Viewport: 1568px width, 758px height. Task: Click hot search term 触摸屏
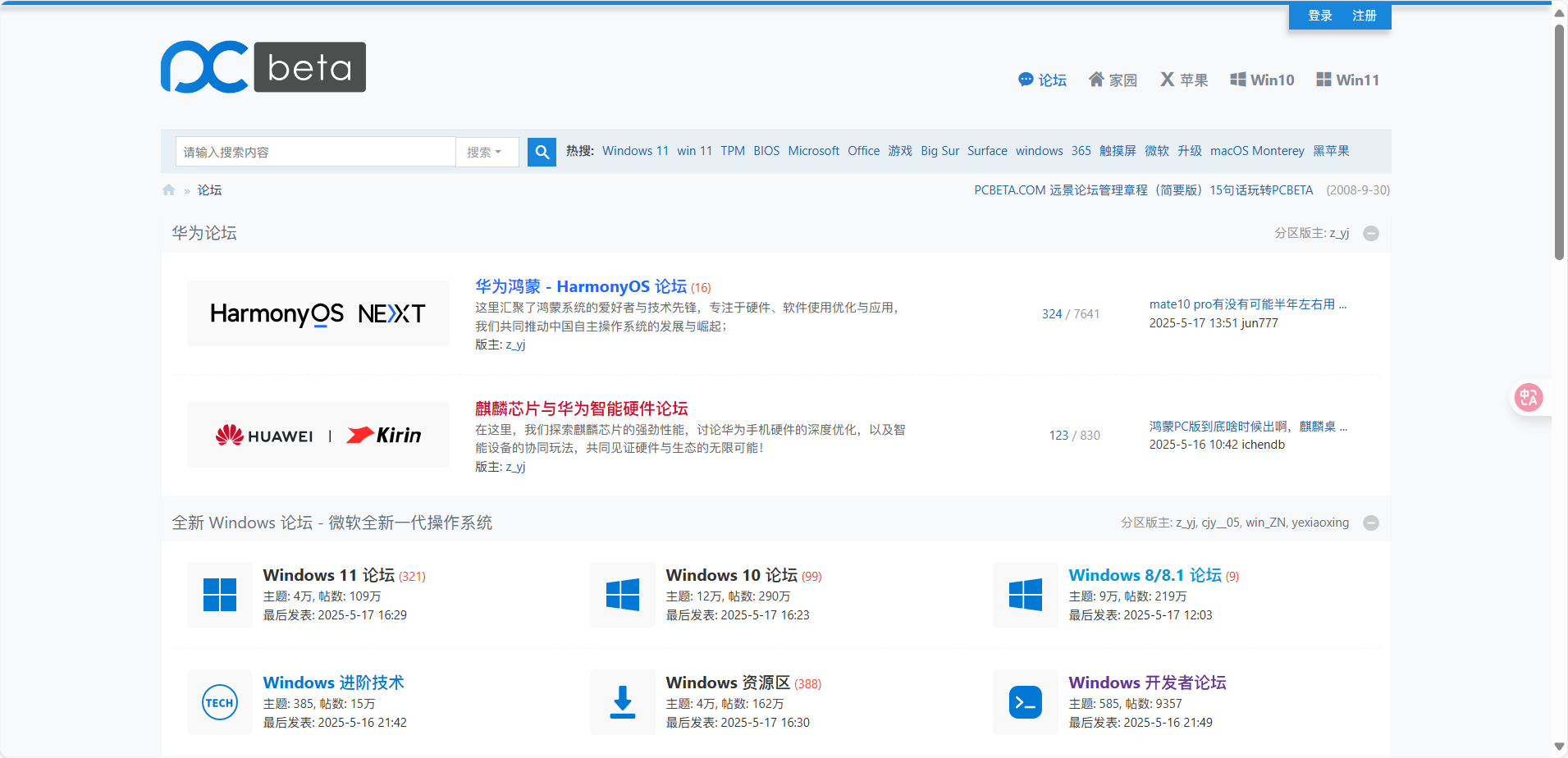pos(1118,151)
